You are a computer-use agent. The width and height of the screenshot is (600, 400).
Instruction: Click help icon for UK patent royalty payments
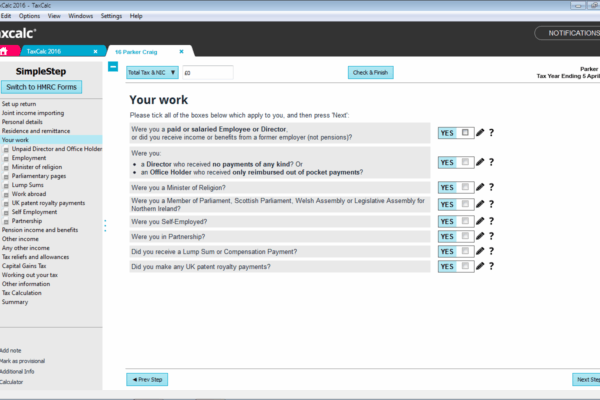[x=491, y=266]
